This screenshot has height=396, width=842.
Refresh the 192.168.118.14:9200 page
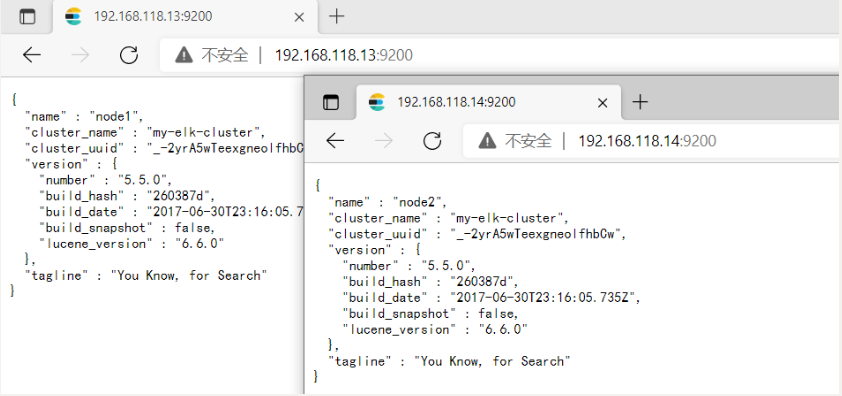point(432,141)
